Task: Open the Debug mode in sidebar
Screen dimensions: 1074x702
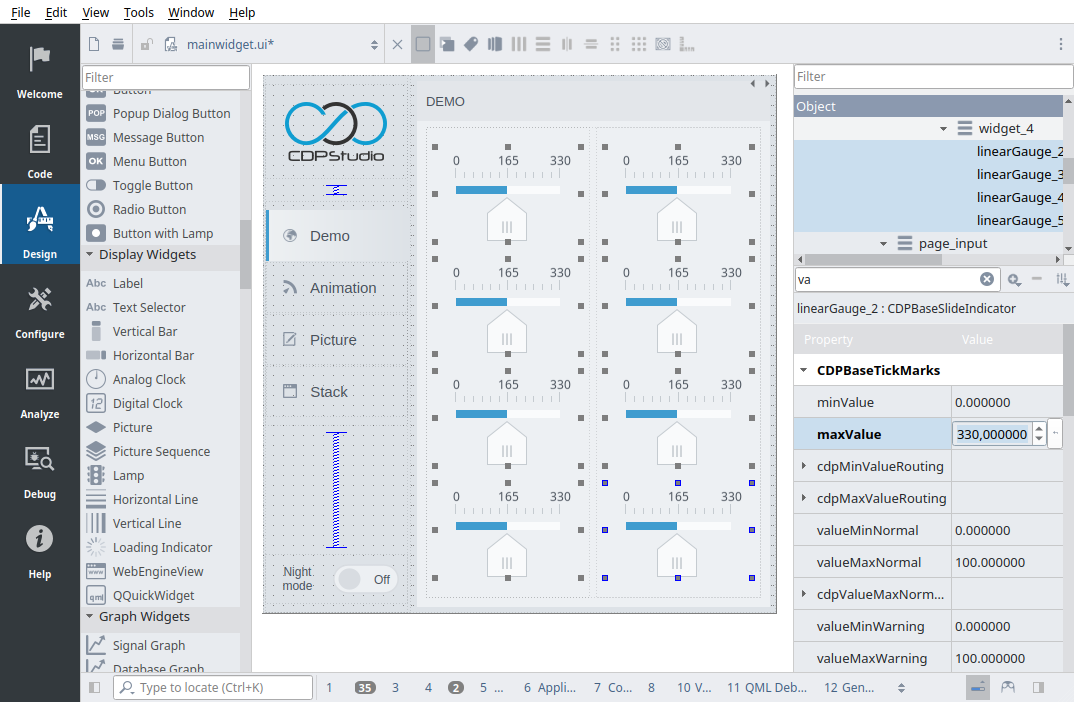Action: tap(40, 470)
